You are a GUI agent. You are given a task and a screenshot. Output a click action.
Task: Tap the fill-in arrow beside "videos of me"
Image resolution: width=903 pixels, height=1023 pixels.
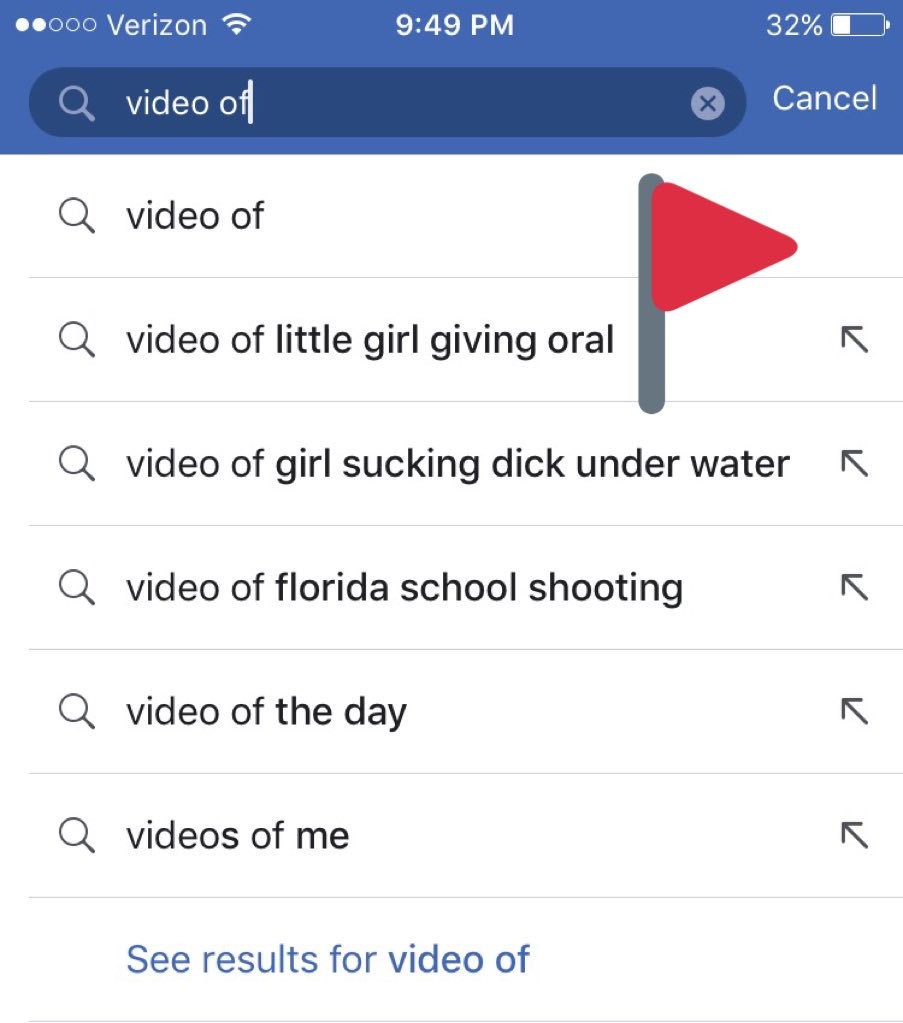coord(853,835)
